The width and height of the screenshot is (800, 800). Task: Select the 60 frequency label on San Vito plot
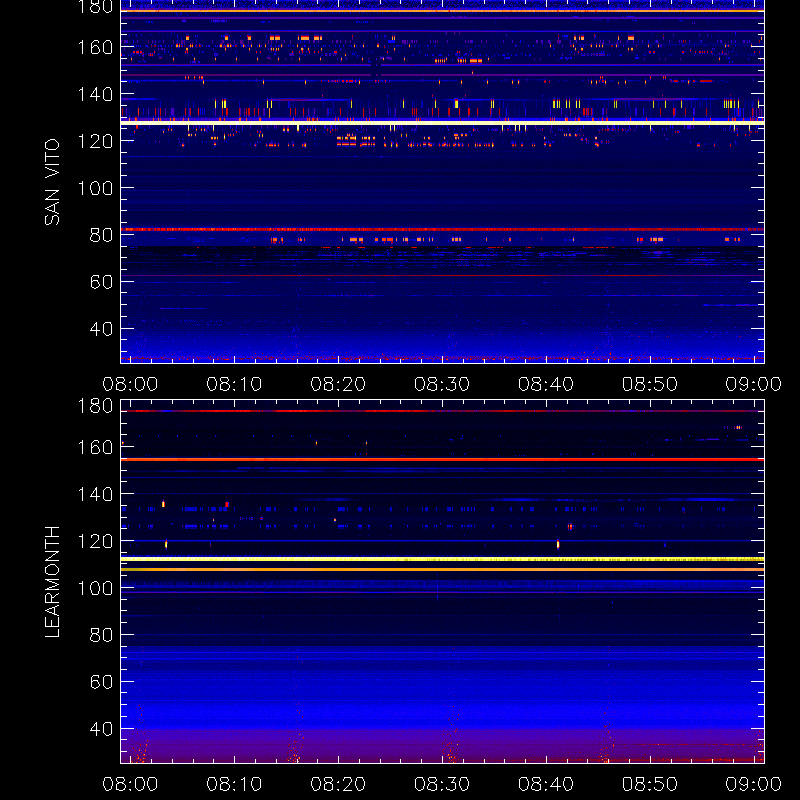click(x=101, y=282)
